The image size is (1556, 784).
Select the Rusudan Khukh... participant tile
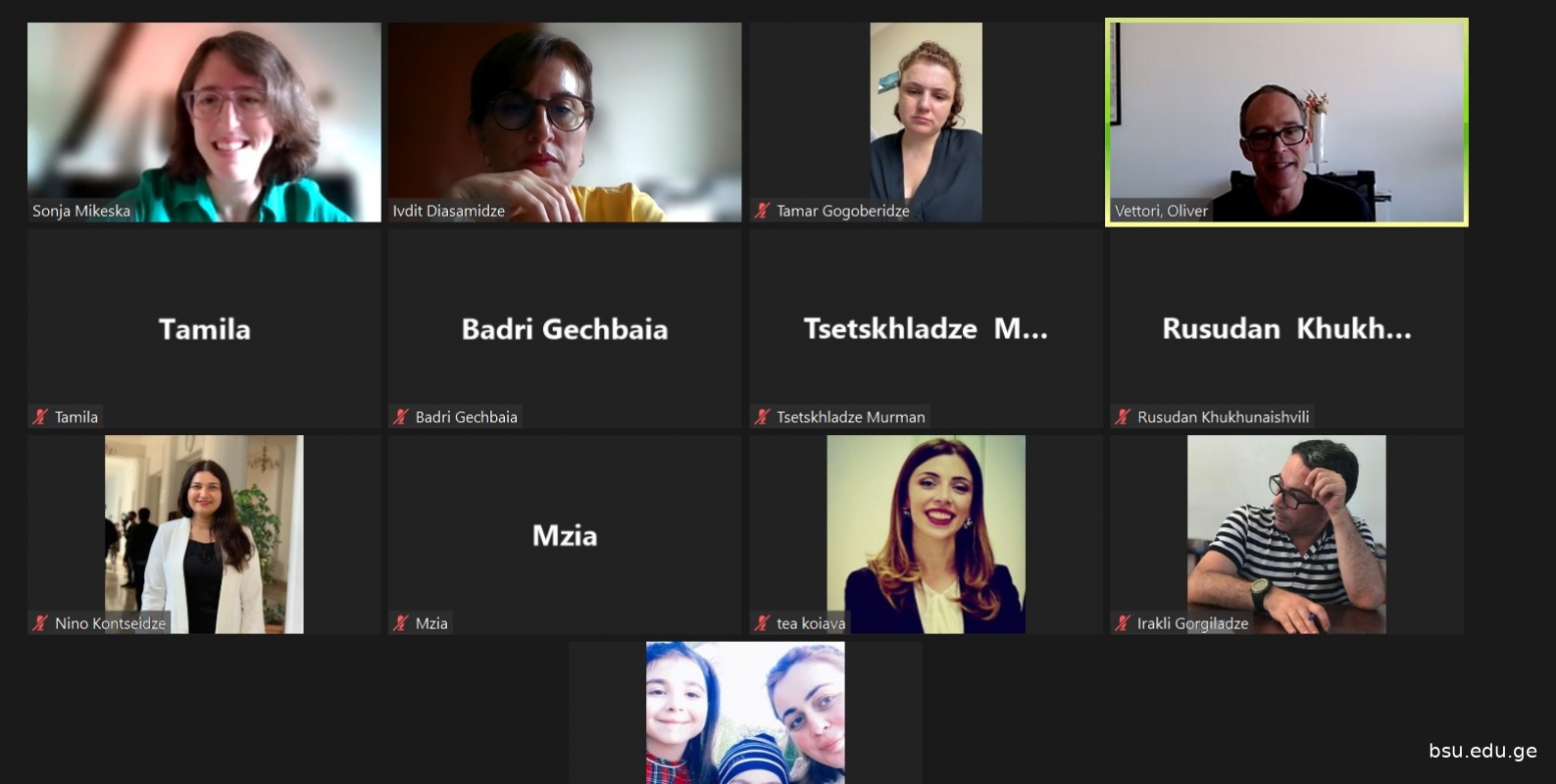[x=1286, y=328]
